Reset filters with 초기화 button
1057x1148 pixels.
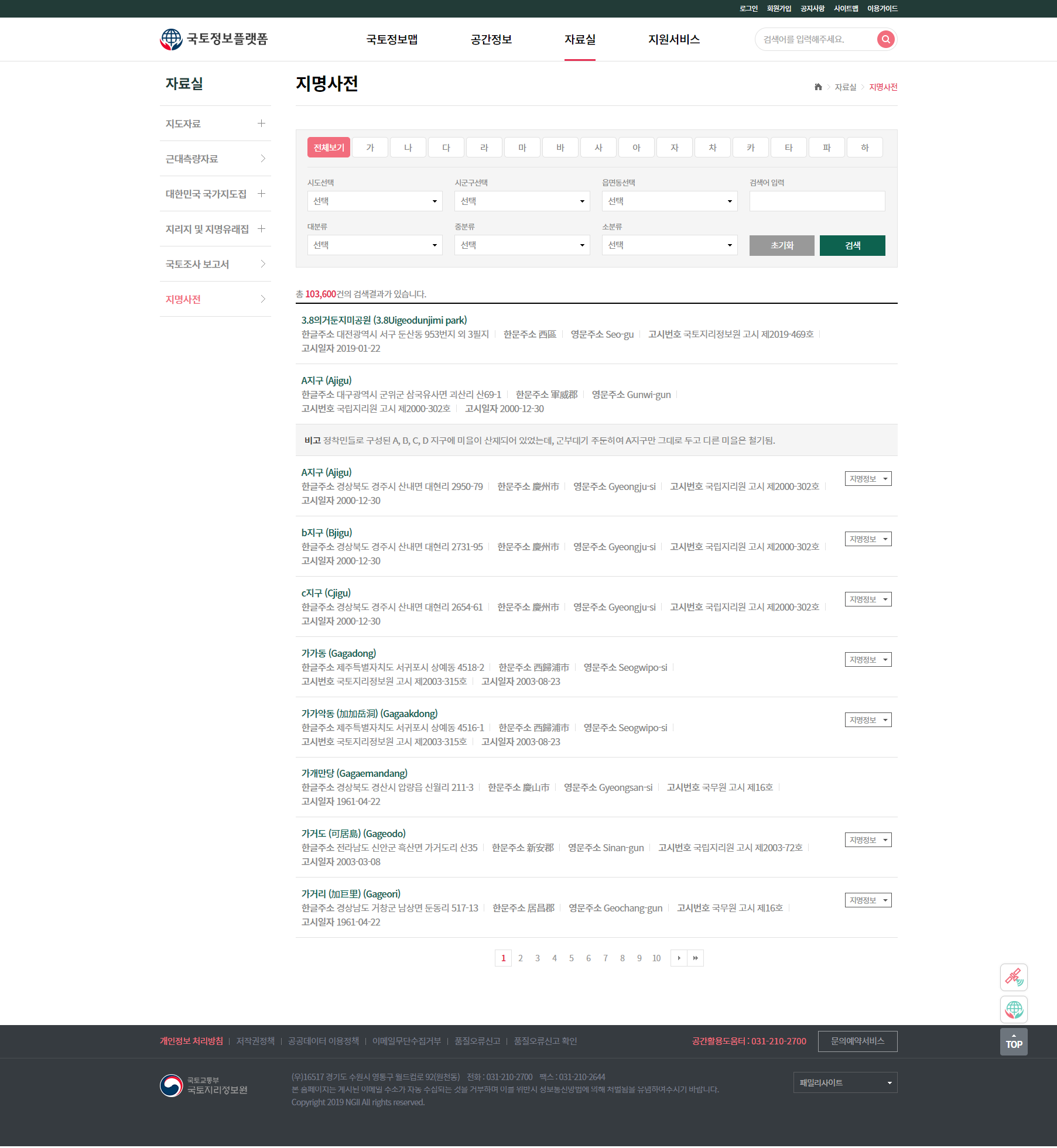click(x=782, y=245)
